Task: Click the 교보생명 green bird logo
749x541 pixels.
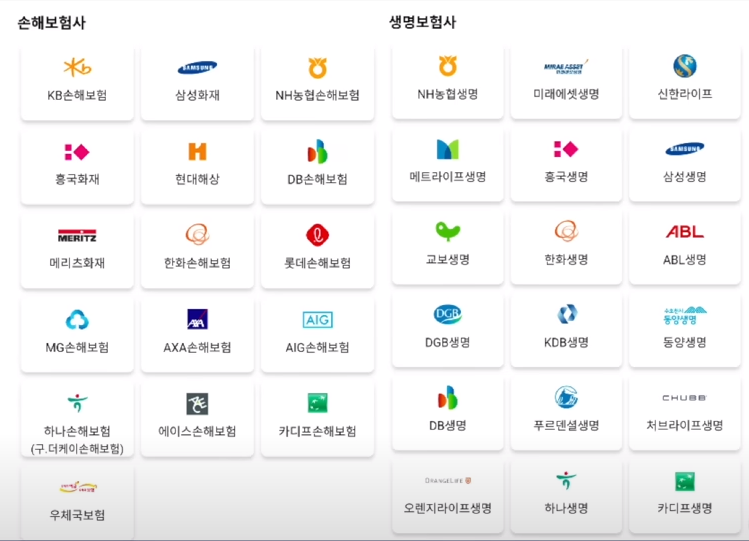Action: (448, 232)
